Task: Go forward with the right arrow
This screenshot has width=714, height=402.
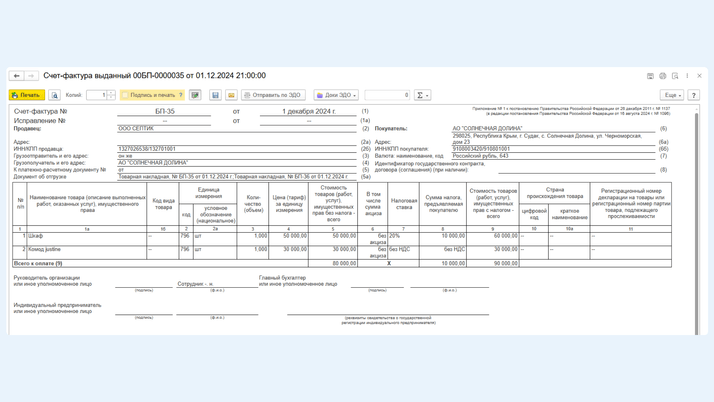Action: tap(31, 76)
